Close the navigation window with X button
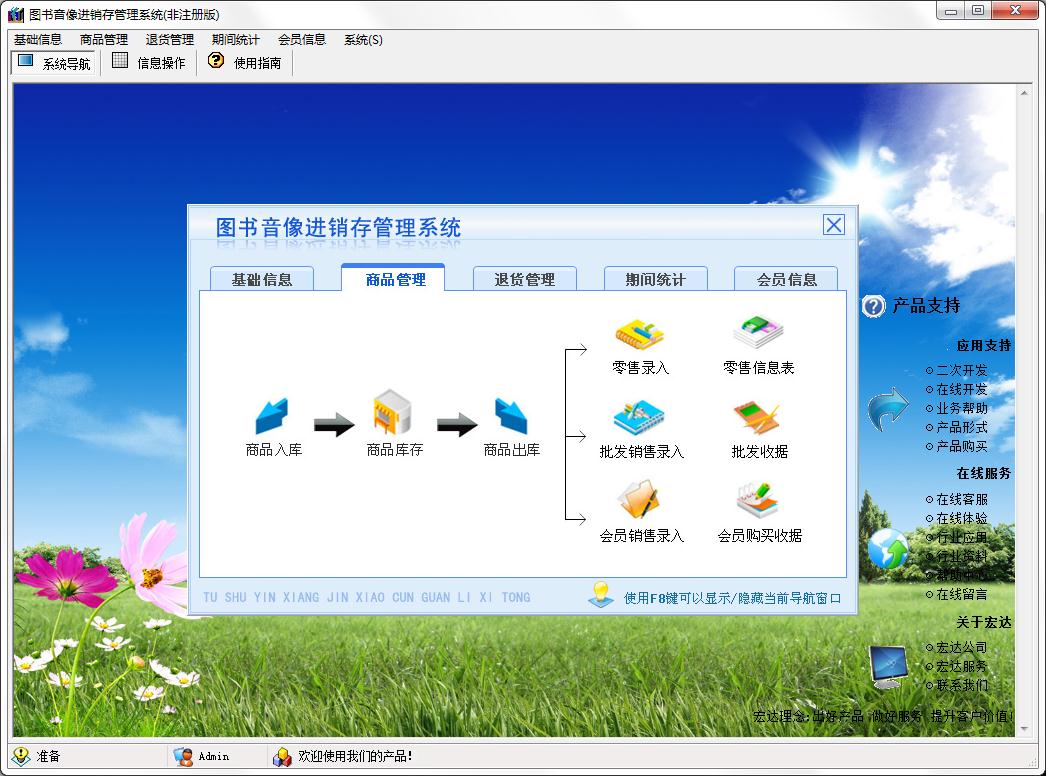The width and height of the screenshot is (1046, 776). pos(833,225)
